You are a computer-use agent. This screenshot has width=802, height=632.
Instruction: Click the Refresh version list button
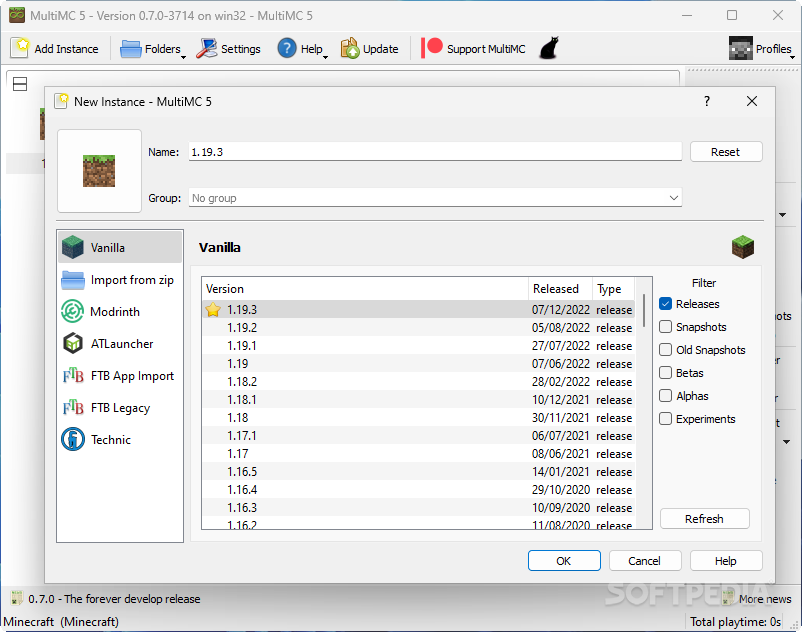pos(704,519)
